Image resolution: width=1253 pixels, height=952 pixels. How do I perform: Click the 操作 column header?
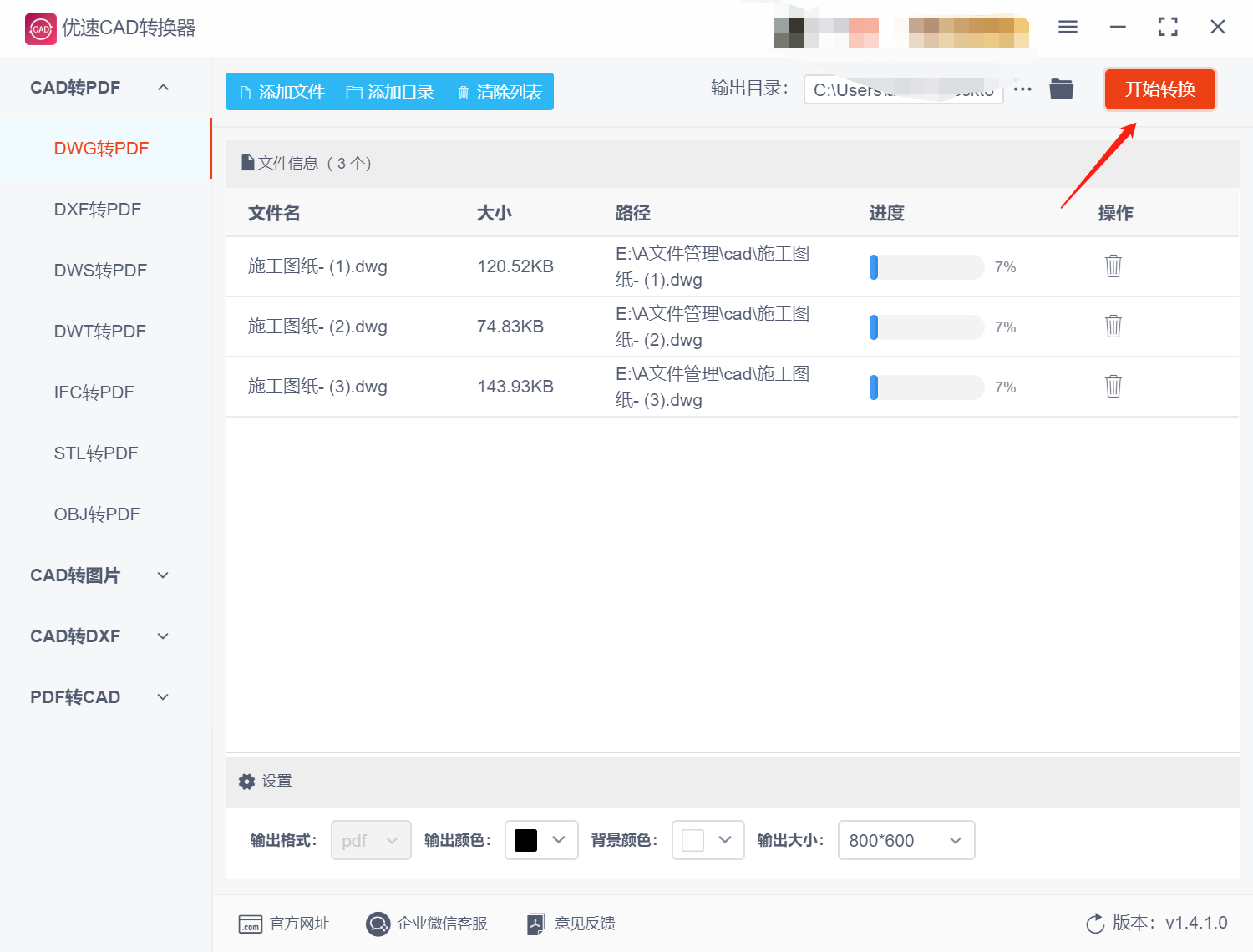point(1115,213)
